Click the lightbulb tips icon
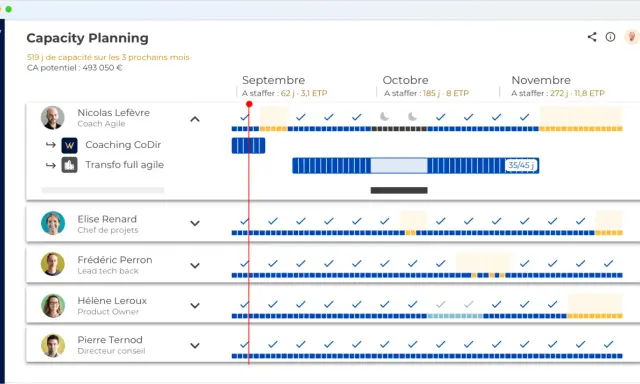 [x=631, y=37]
